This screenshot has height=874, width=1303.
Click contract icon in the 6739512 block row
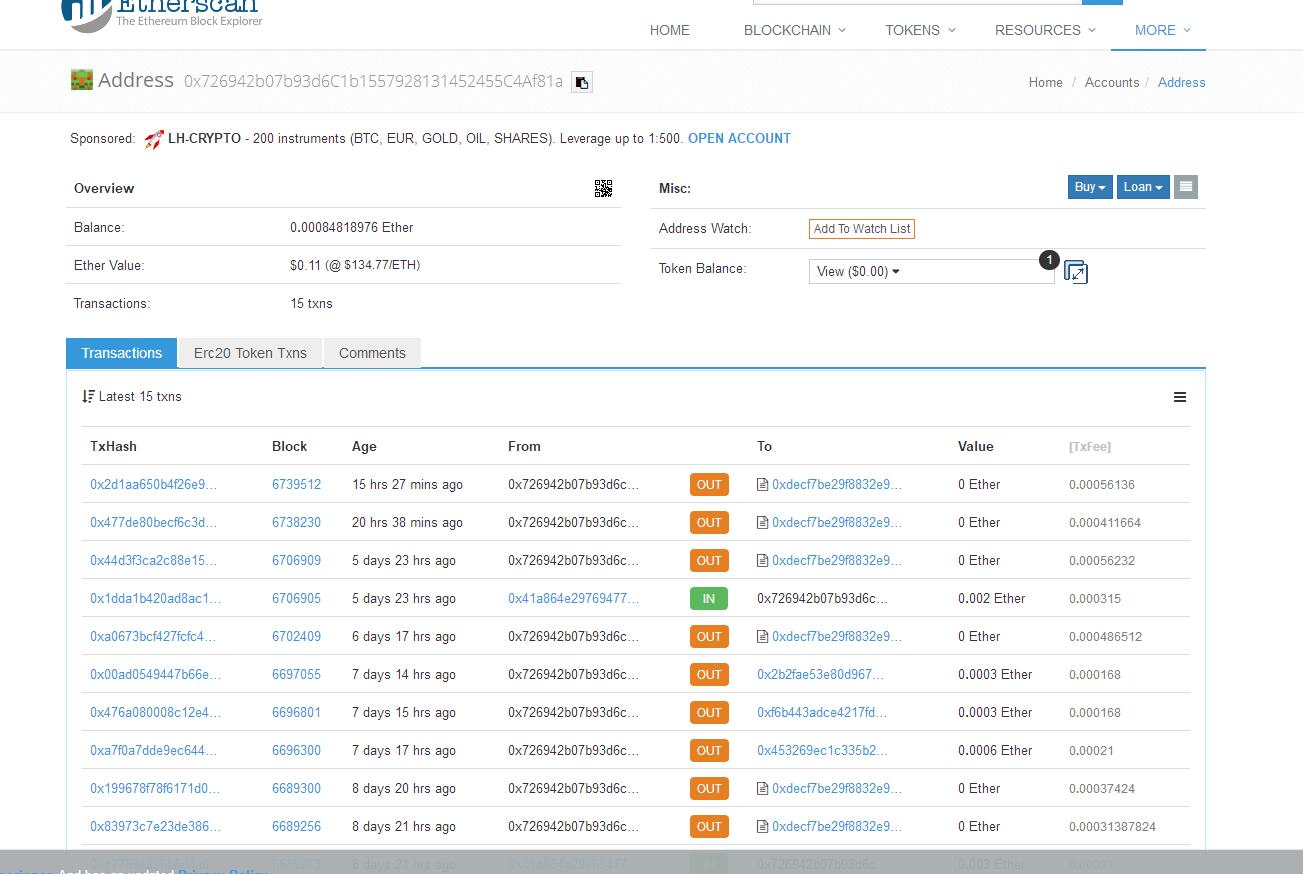763,485
